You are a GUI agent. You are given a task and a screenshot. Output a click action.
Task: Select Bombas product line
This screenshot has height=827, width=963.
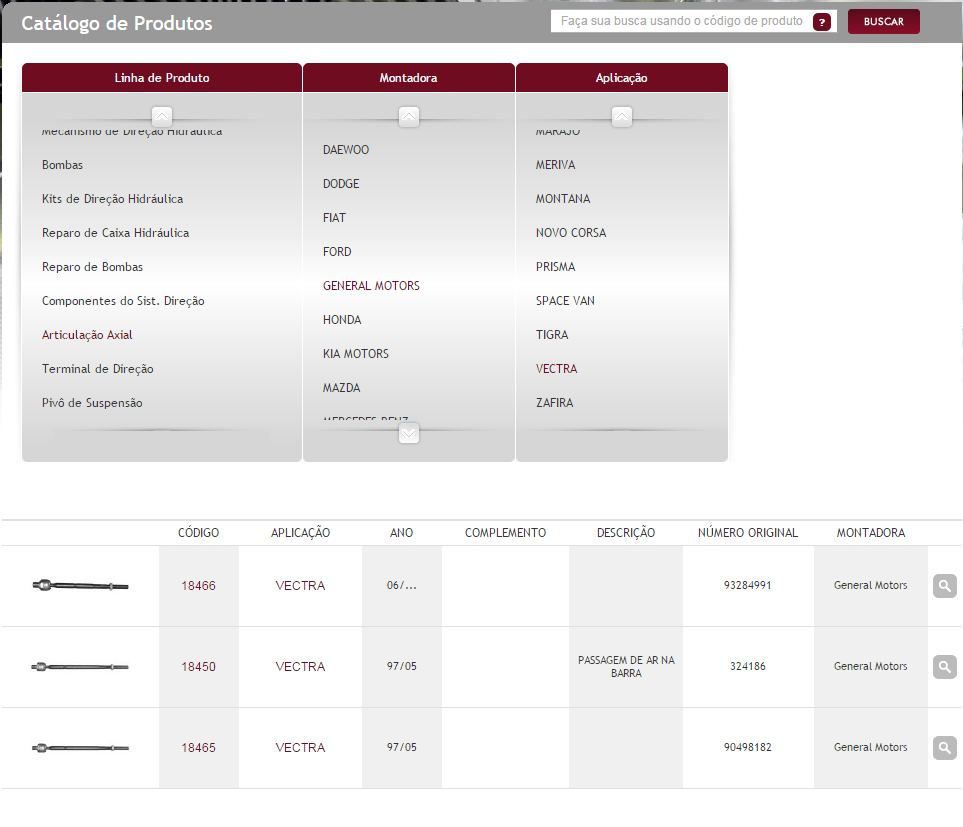tap(62, 165)
